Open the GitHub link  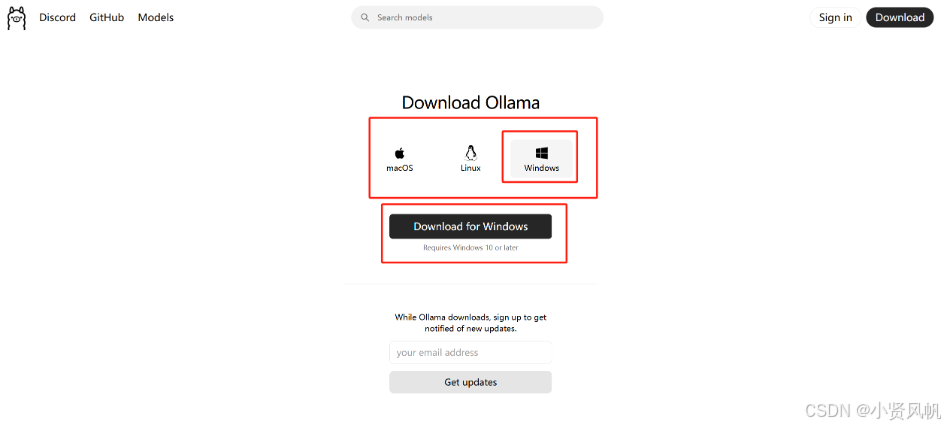tap(107, 17)
